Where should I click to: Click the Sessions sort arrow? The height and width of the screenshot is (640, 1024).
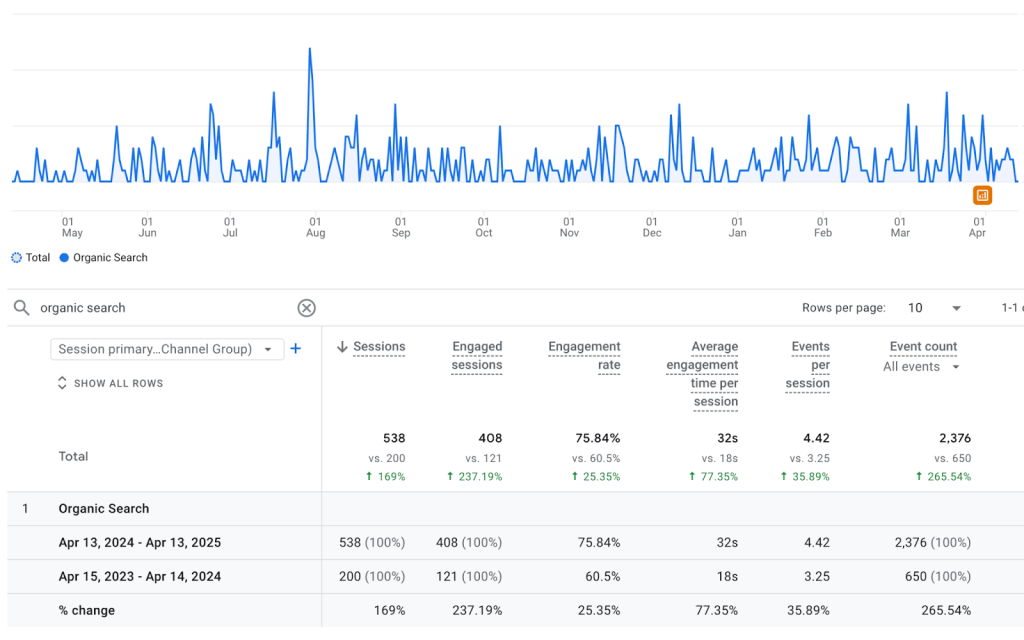pos(342,347)
